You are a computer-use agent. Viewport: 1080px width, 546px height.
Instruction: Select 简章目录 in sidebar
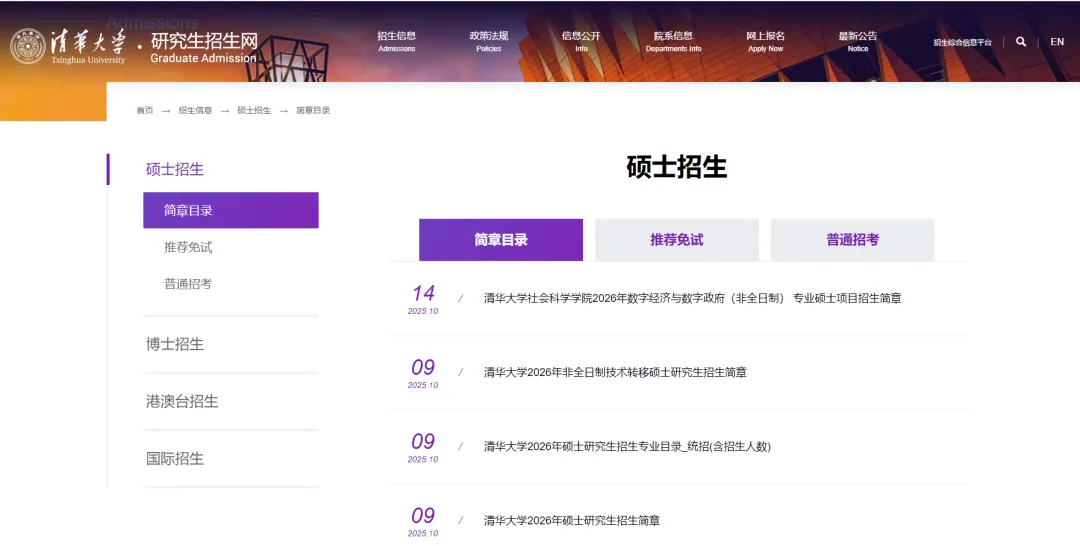[x=231, y=210]
